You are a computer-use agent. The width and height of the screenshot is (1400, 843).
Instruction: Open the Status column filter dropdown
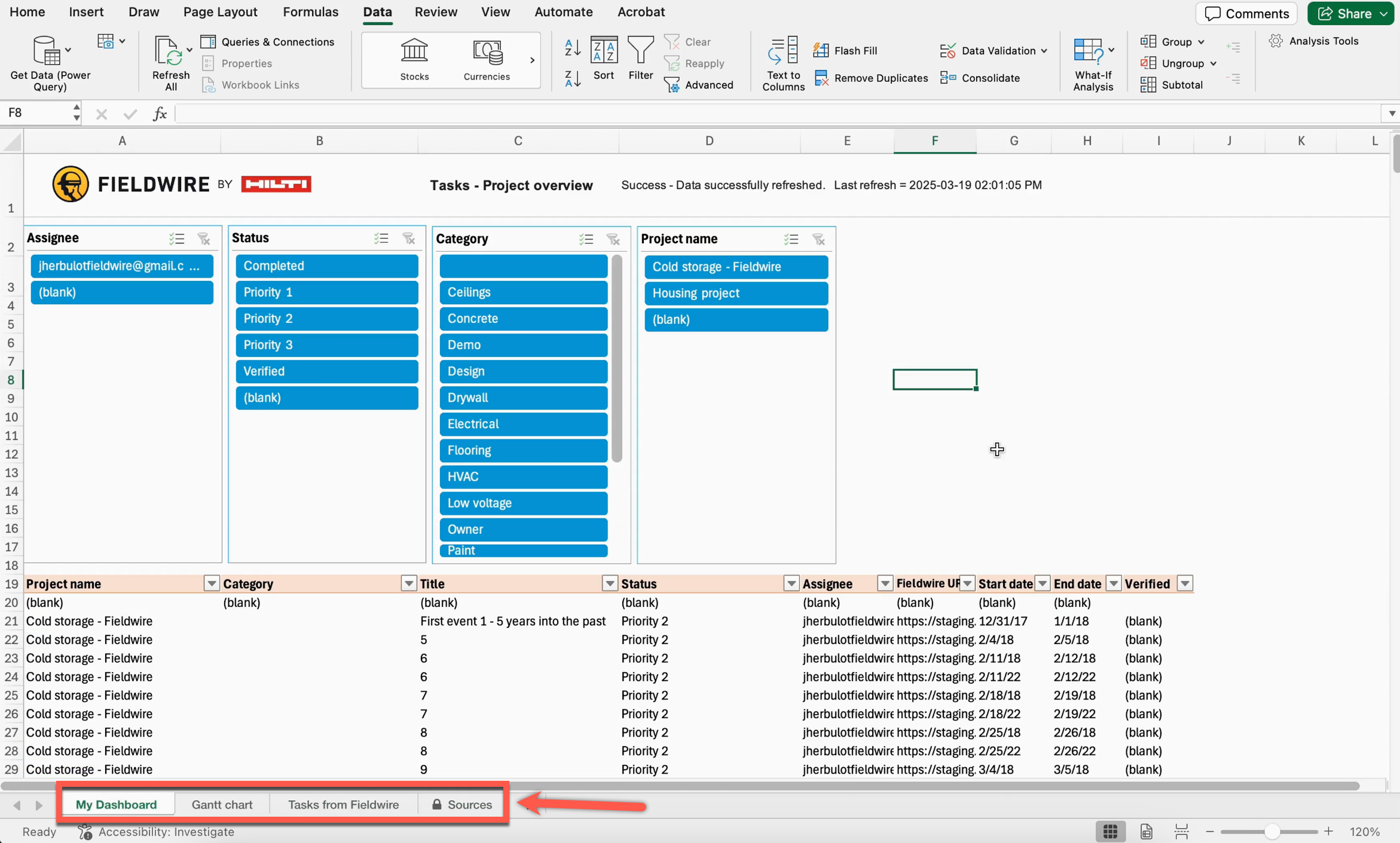(x=790, y=584)
